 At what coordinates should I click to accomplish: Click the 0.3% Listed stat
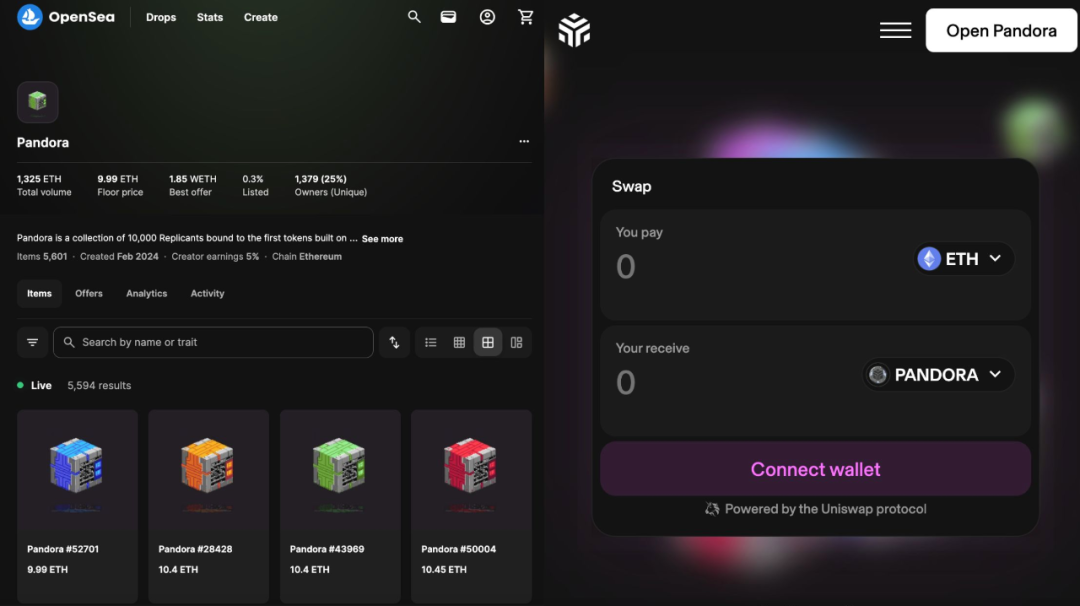255,185
